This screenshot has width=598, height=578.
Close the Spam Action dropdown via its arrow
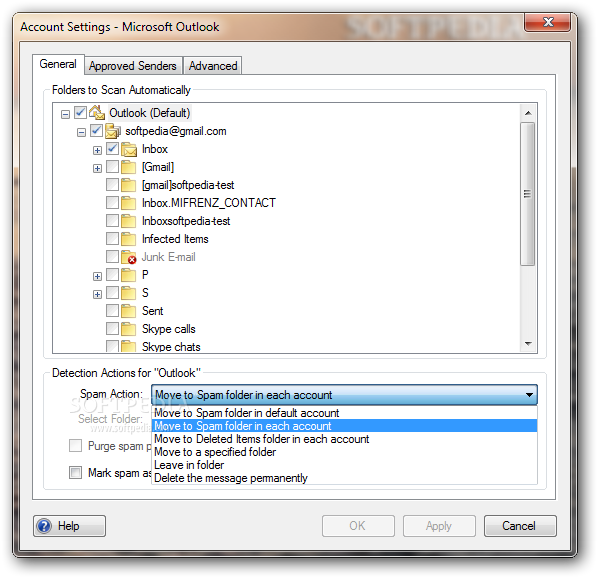pyautogui.click(x=529, y=395)
